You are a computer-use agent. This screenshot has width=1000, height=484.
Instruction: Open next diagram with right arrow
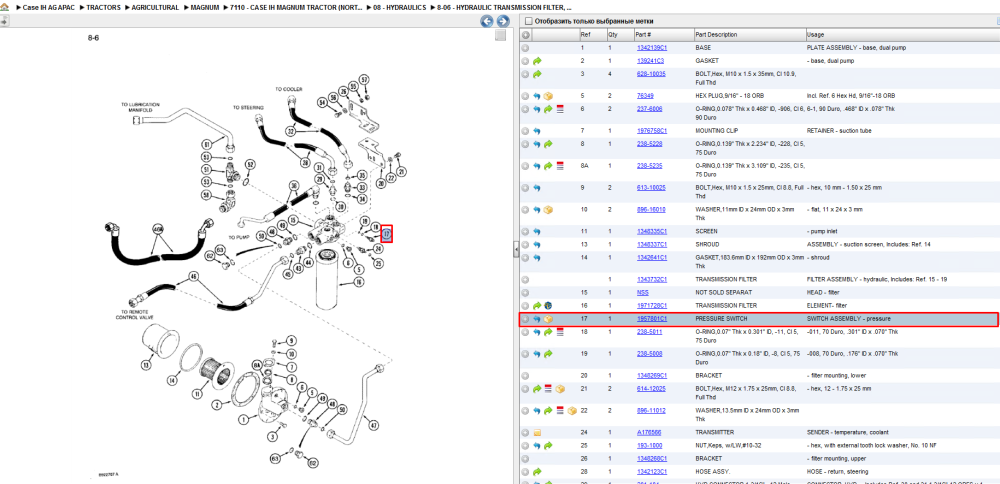point(503,21)
